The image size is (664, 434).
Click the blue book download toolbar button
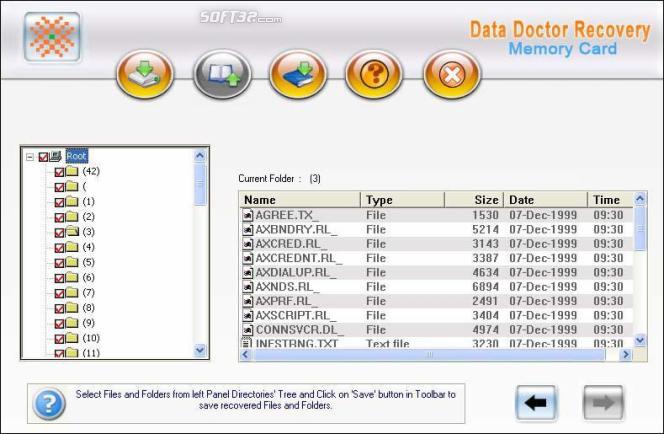pyautogui.click(x=298, y=74)
